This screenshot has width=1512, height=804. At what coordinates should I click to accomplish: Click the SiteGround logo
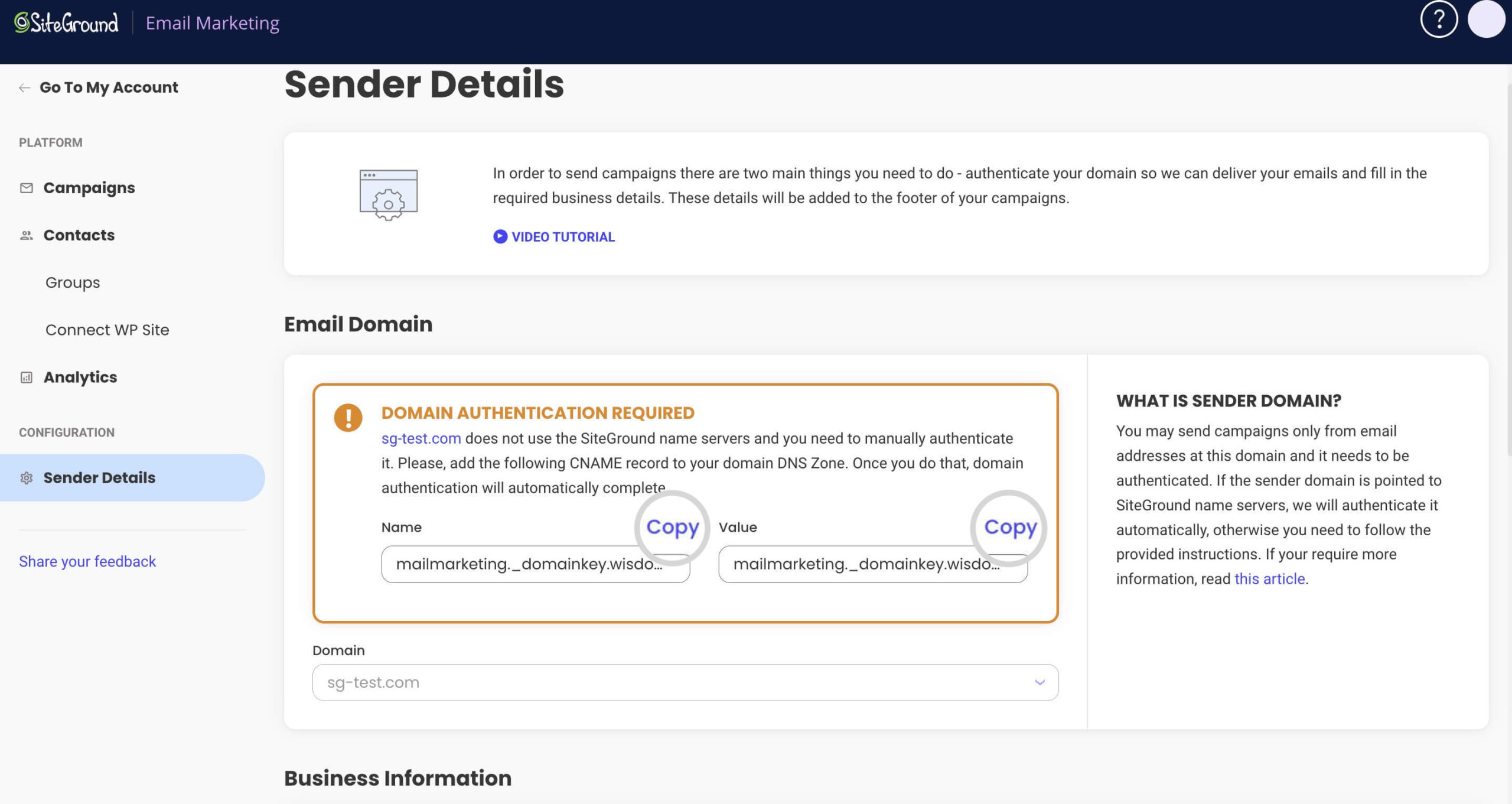pos(66,22)
